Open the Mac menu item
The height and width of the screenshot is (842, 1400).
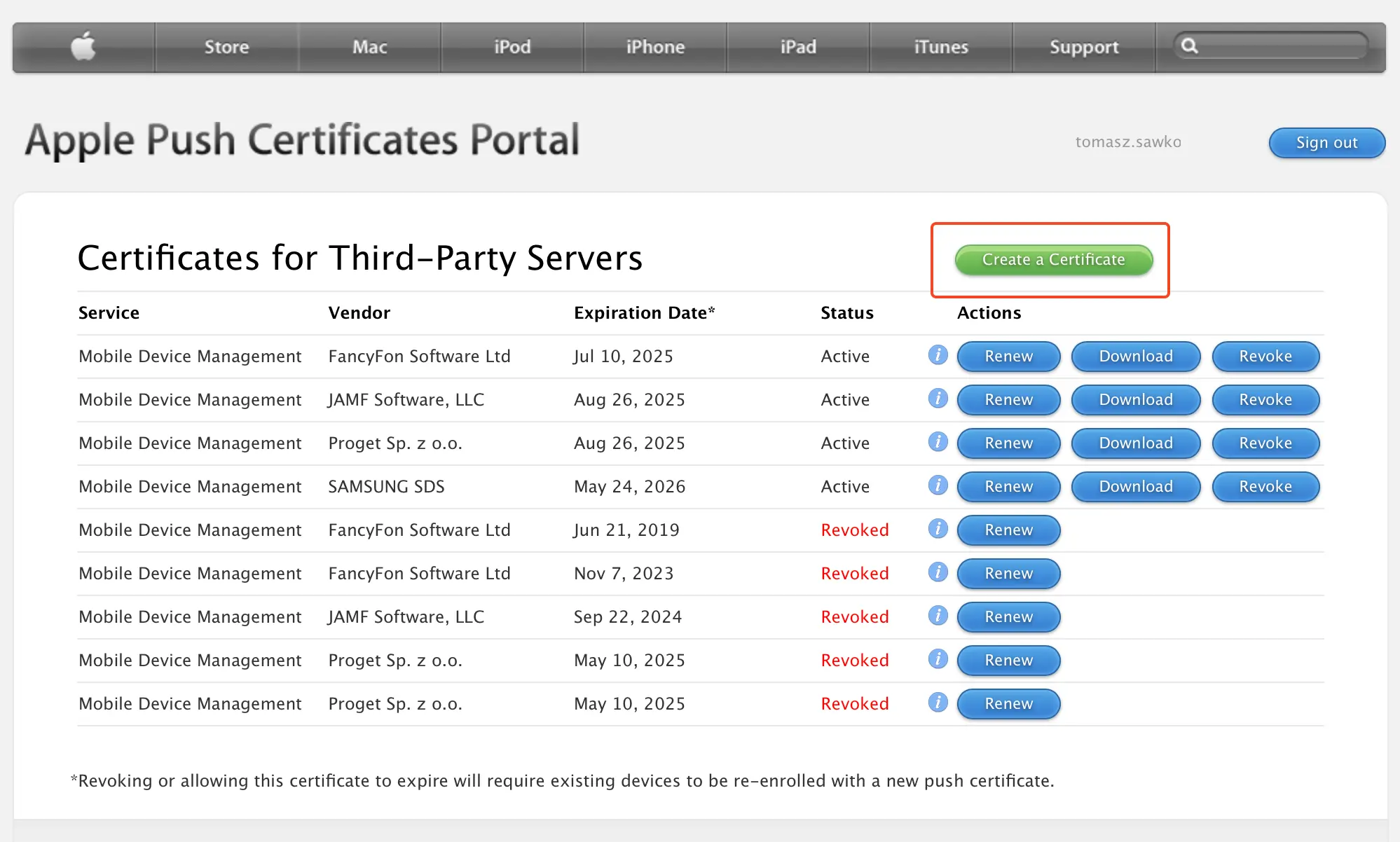369,47
